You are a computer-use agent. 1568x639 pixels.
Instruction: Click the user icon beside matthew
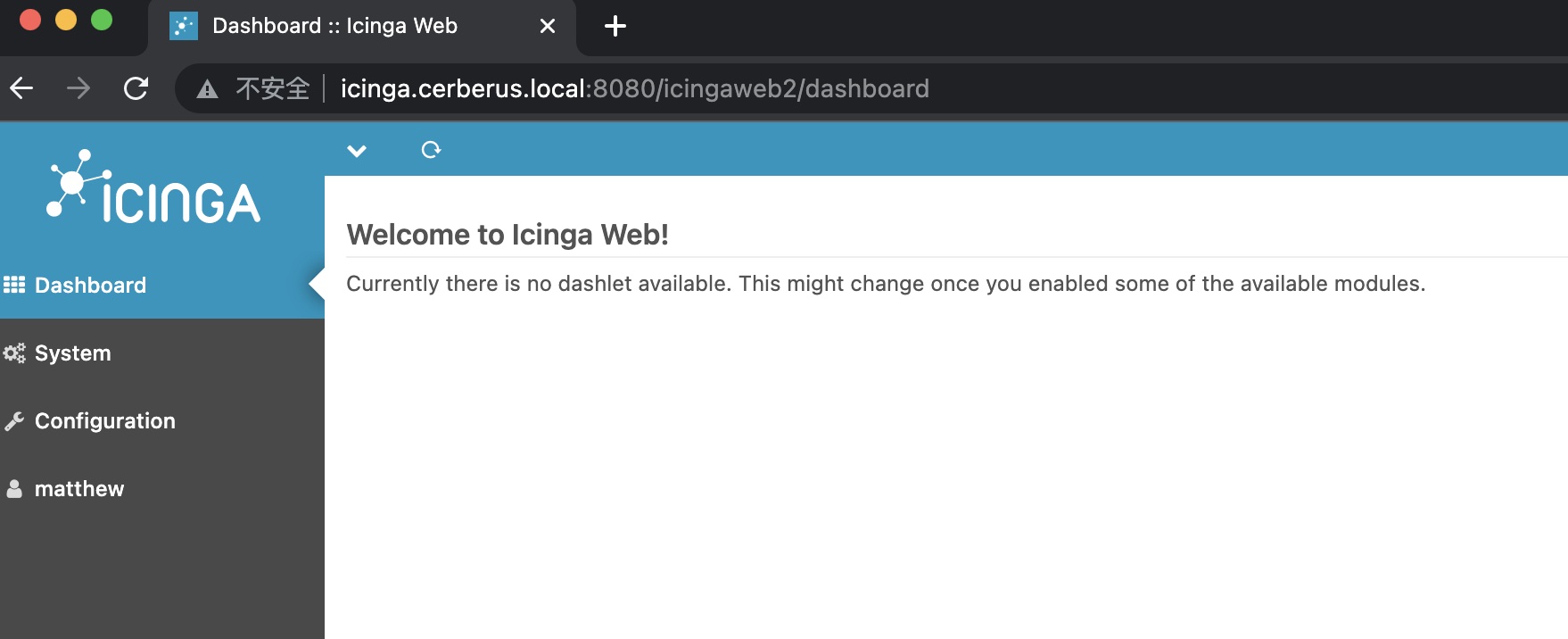(14, 488)
